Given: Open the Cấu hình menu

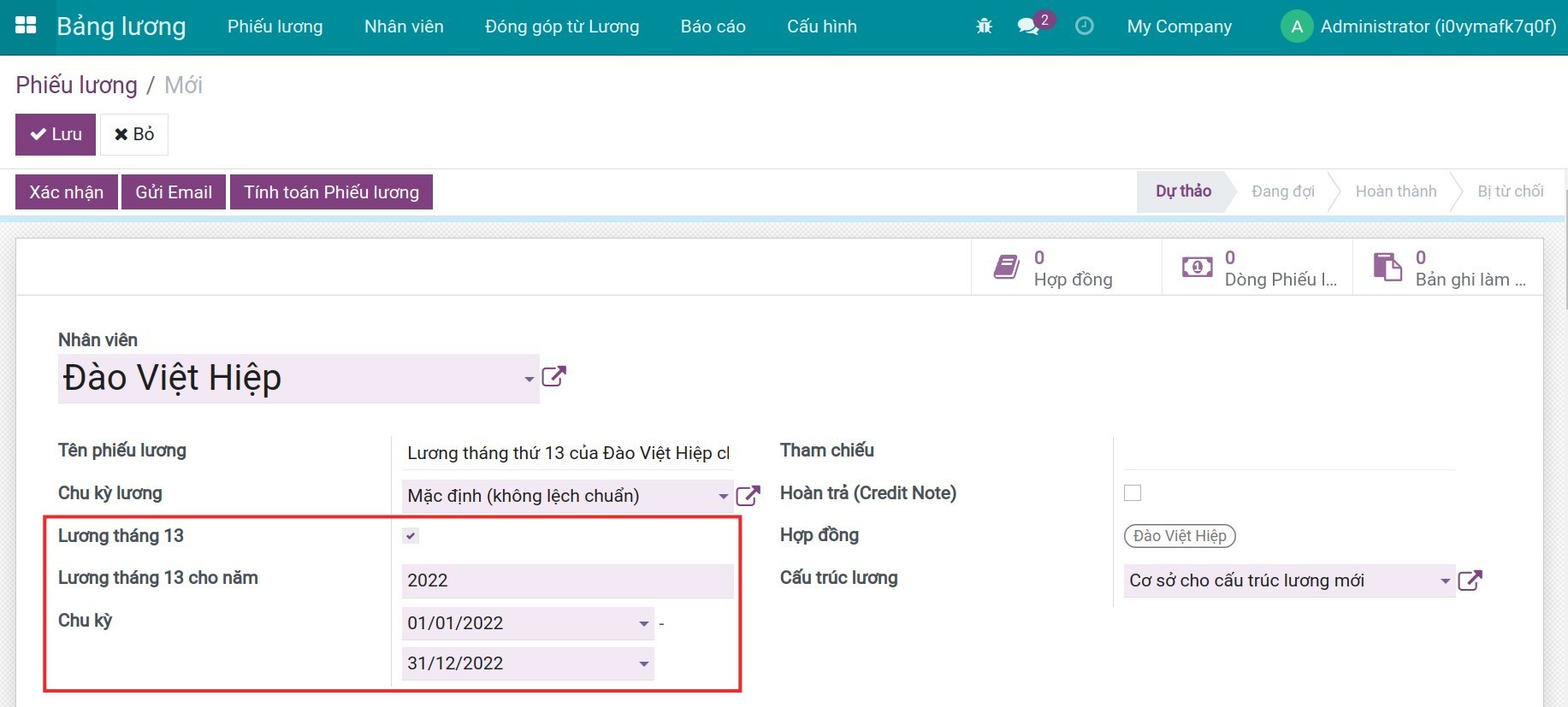Looking at the screenshot, I should (x=821, y=27).
